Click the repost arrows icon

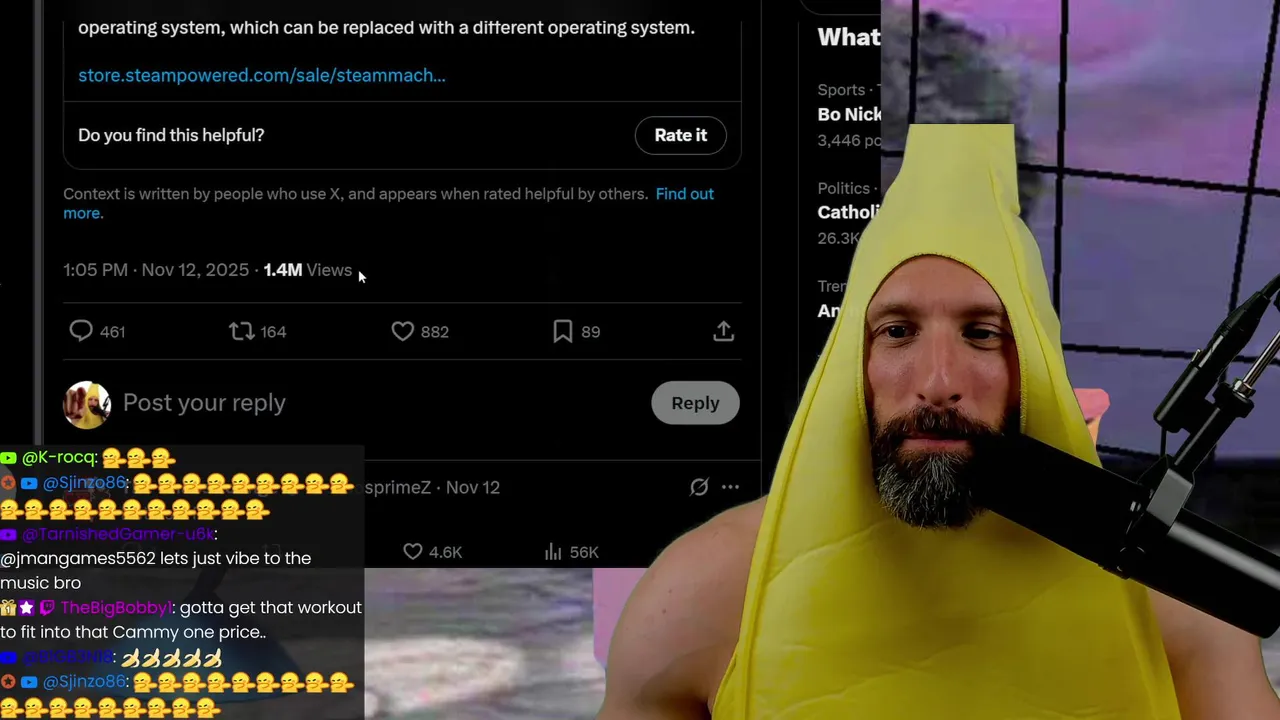coord(242,331)
